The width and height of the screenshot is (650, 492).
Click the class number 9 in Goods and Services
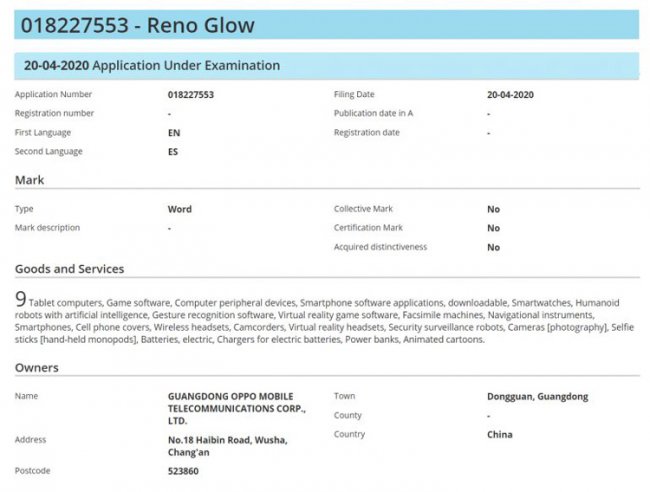coord(21,300)
